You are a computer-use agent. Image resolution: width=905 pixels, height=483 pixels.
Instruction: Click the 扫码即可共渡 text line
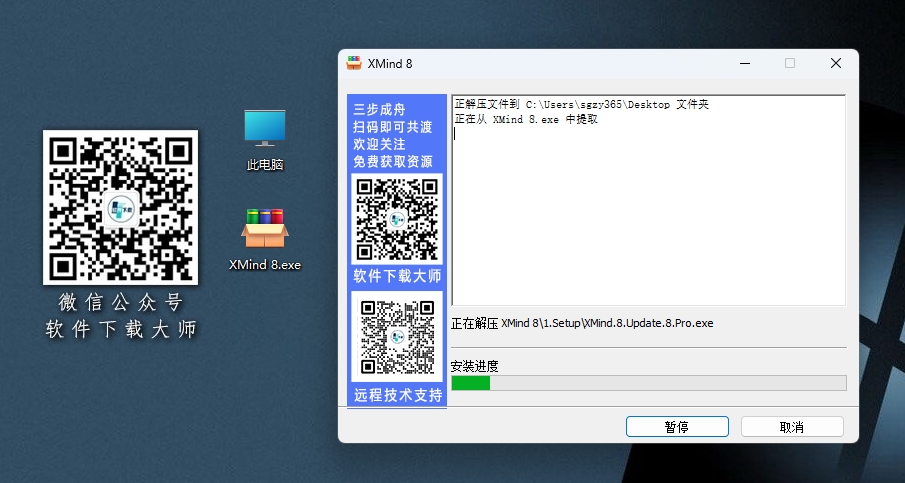pyautogui.click(x=392, y=127)
